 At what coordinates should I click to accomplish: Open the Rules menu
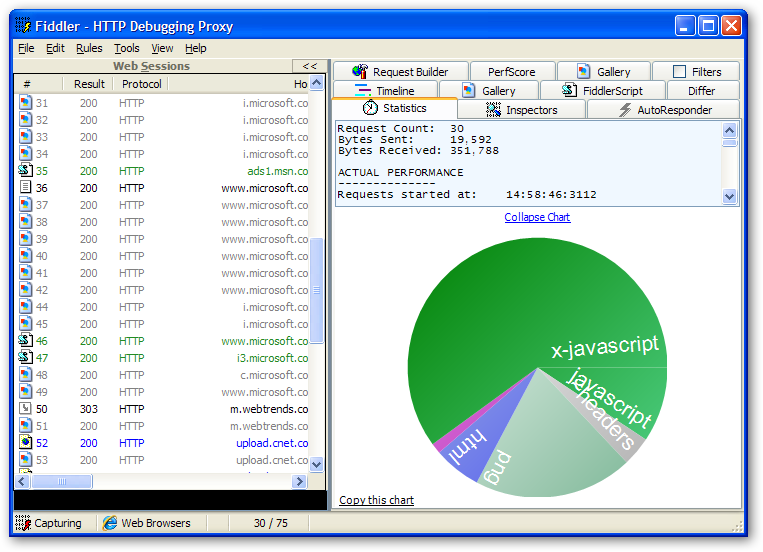coord(89,48)
